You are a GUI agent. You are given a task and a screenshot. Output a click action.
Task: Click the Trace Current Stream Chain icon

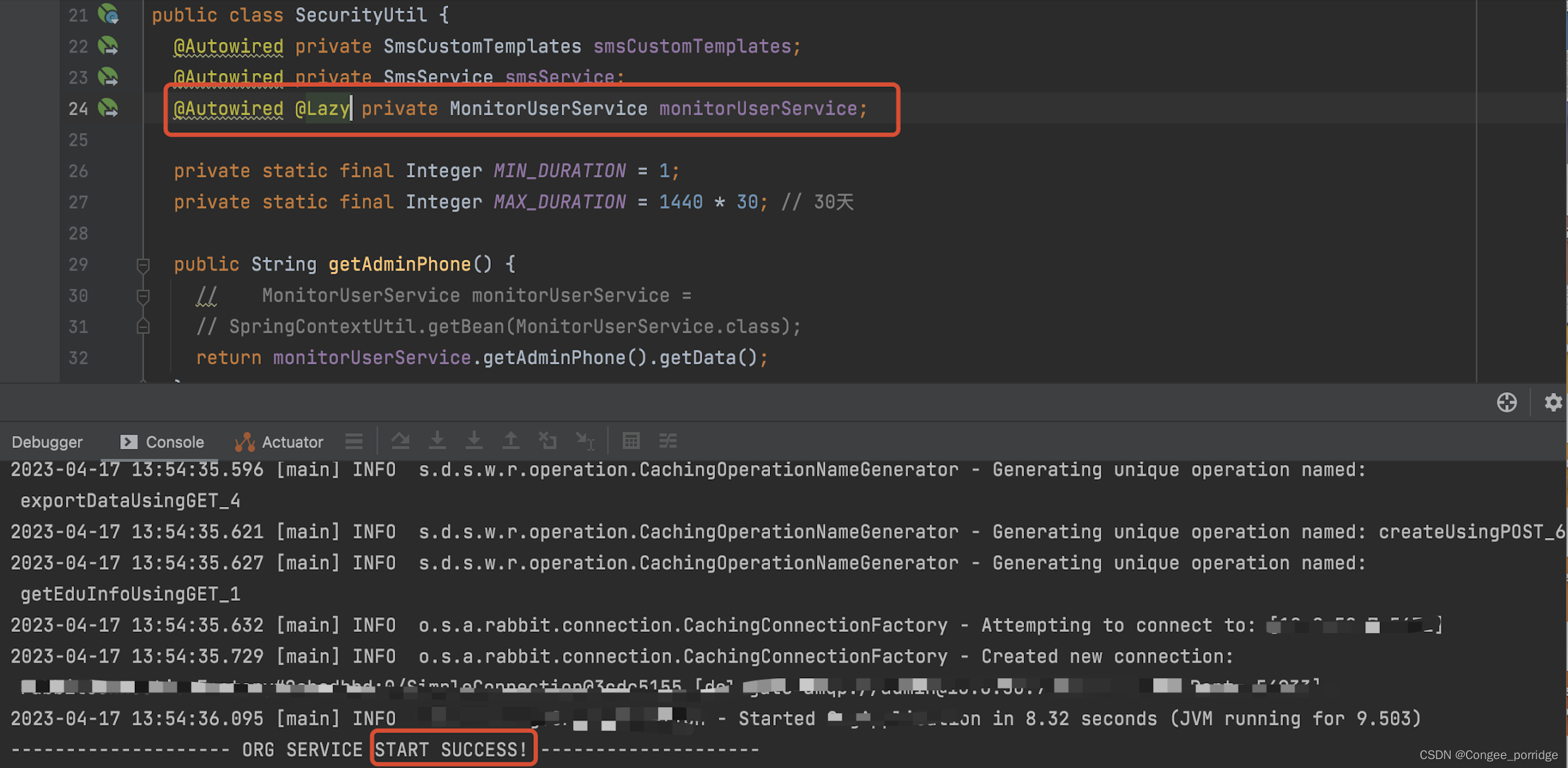[668, 440]
